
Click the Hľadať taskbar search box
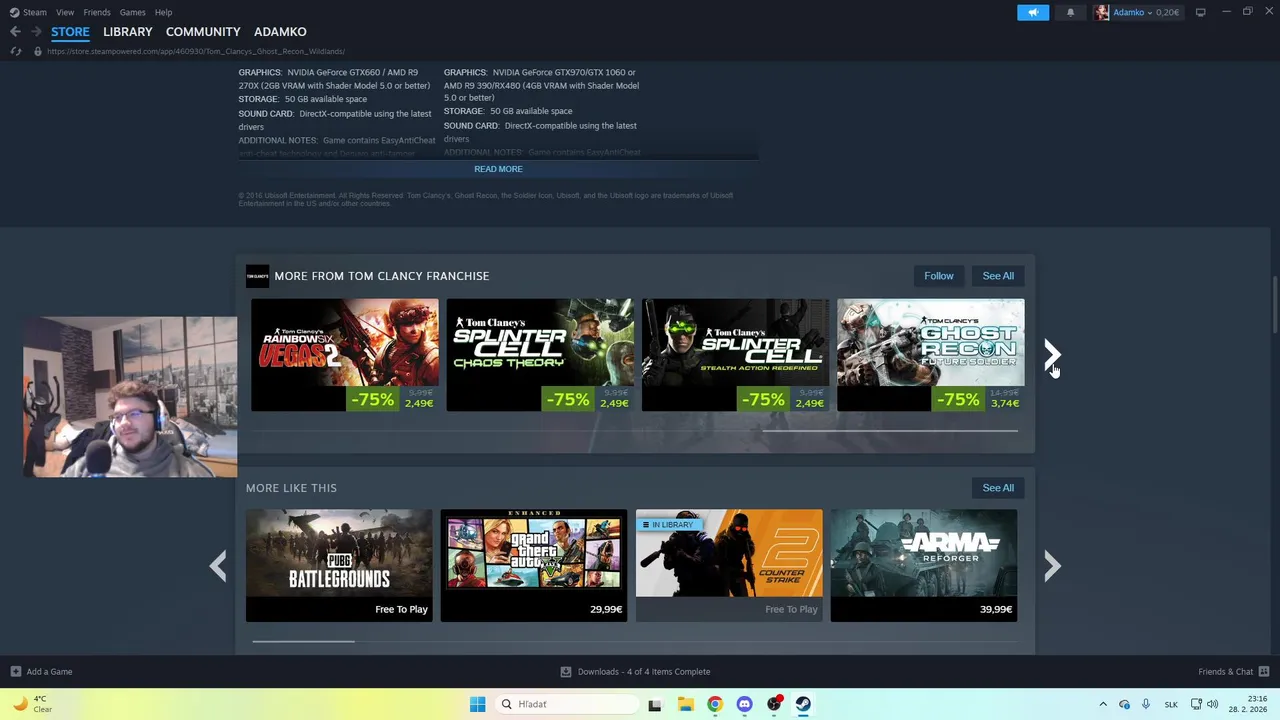pos(567,704)
